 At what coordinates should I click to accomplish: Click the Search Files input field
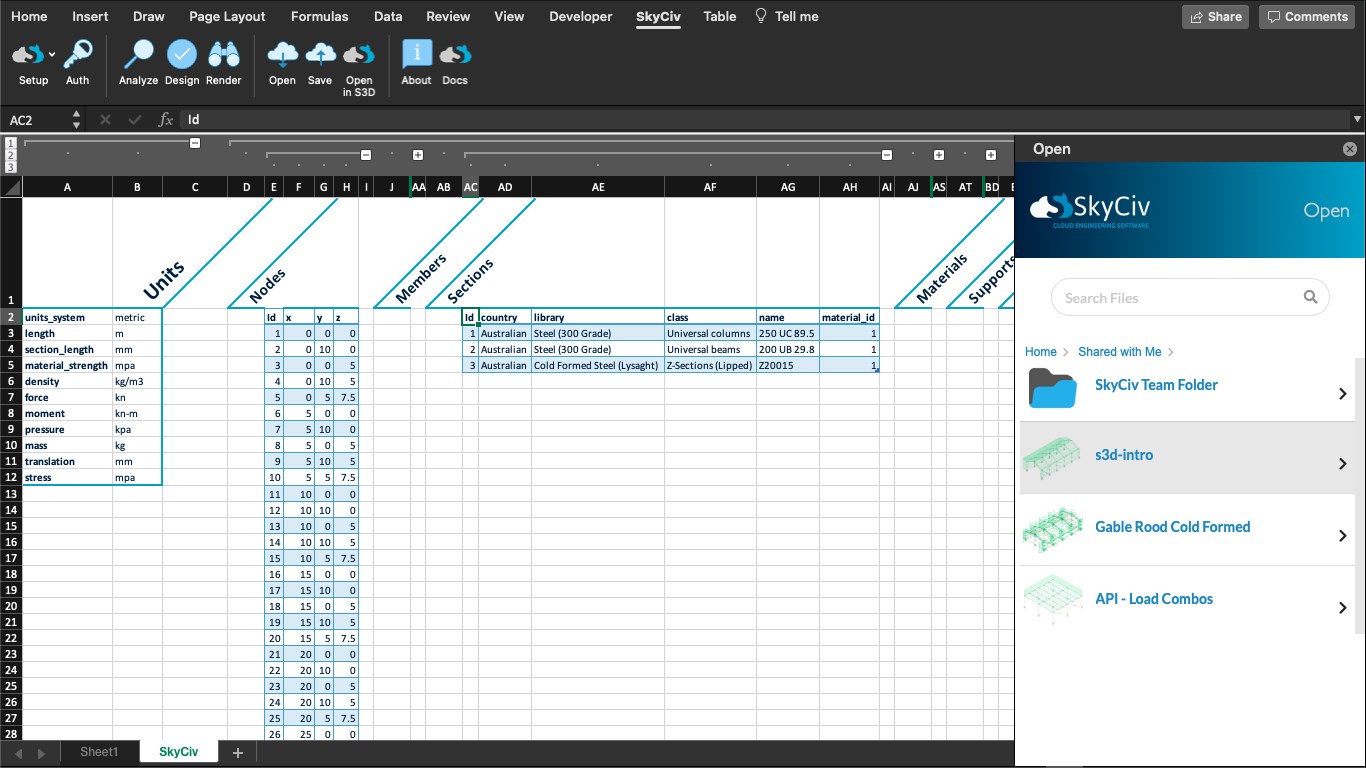click(x=1190, y=297)
